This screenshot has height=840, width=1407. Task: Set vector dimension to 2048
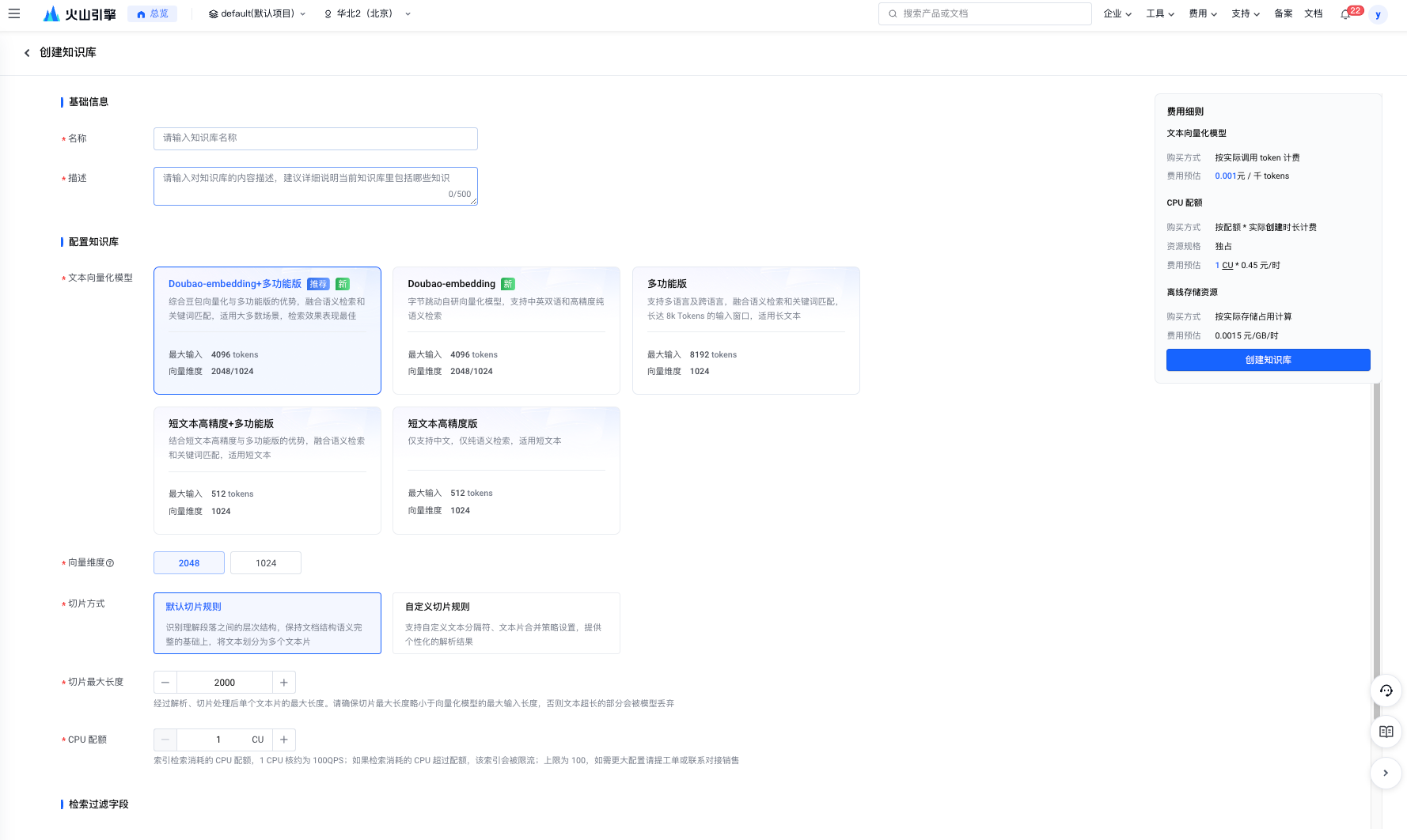click(x=189, y=563)
